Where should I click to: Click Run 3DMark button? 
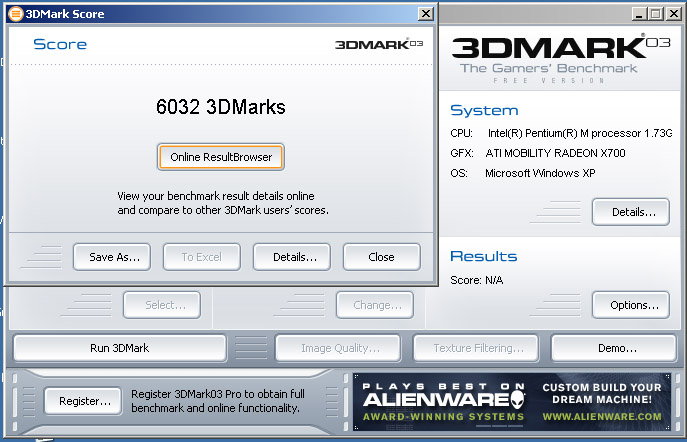pos(120,348)
